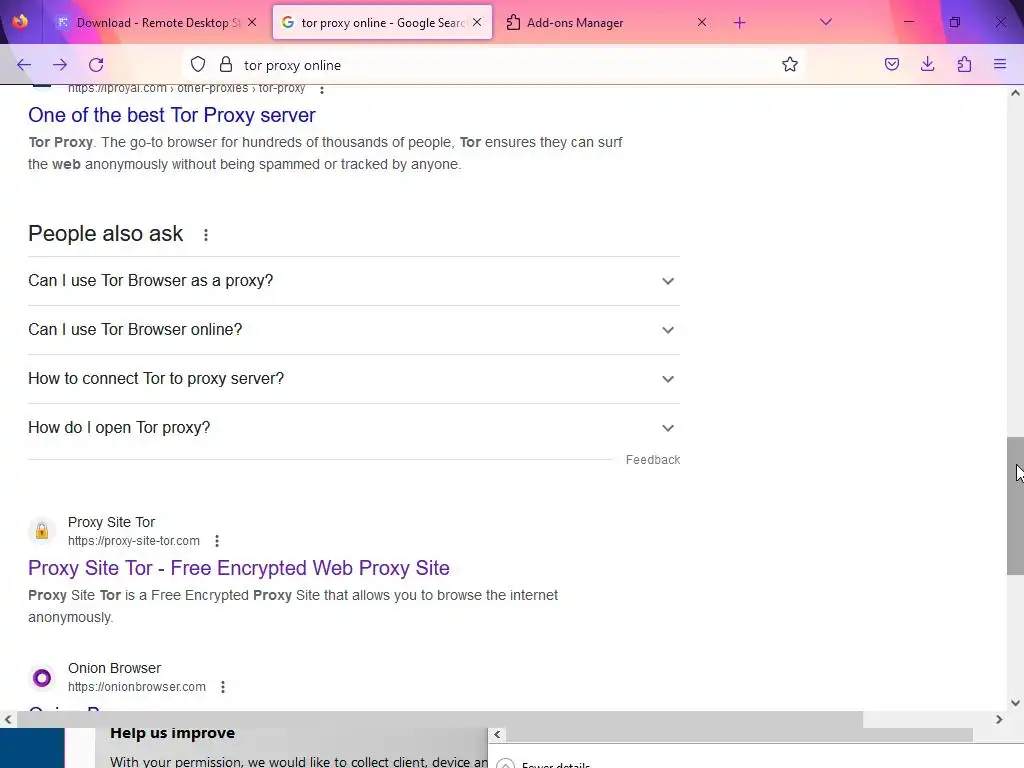Screen dimensions: 1024x768
Task: Close the Add-ons Manager tab
Action: click(x=702, y=22)
